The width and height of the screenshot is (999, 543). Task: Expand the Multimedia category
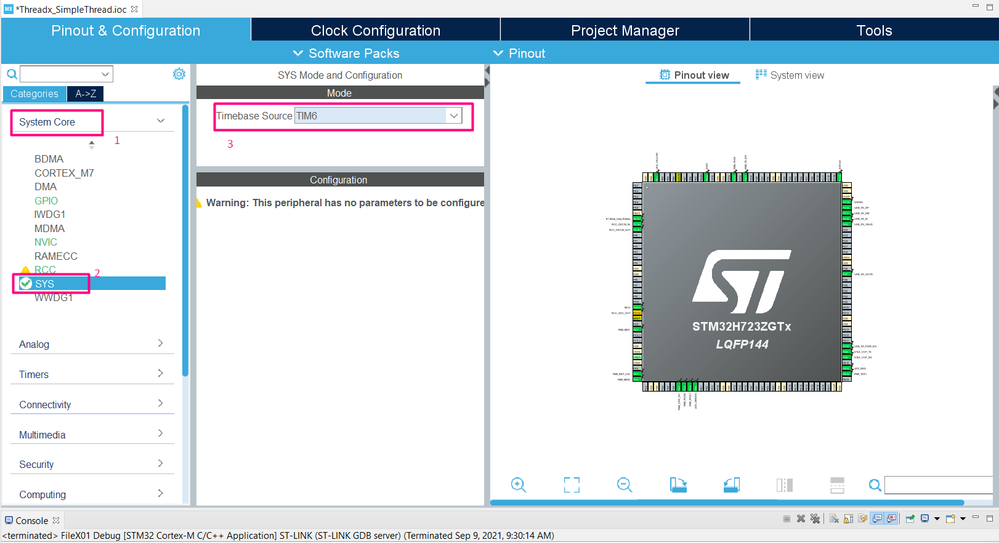pyautogui.click(x=161, y=433)
